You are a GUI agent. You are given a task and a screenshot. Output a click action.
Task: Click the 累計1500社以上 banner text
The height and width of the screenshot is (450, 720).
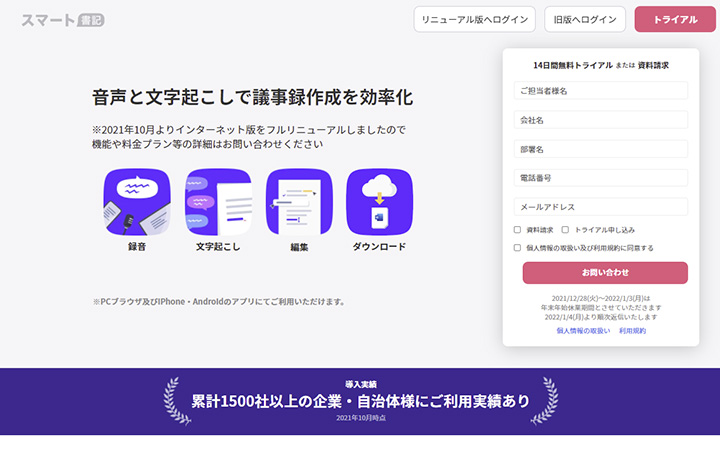pos(360,401)
